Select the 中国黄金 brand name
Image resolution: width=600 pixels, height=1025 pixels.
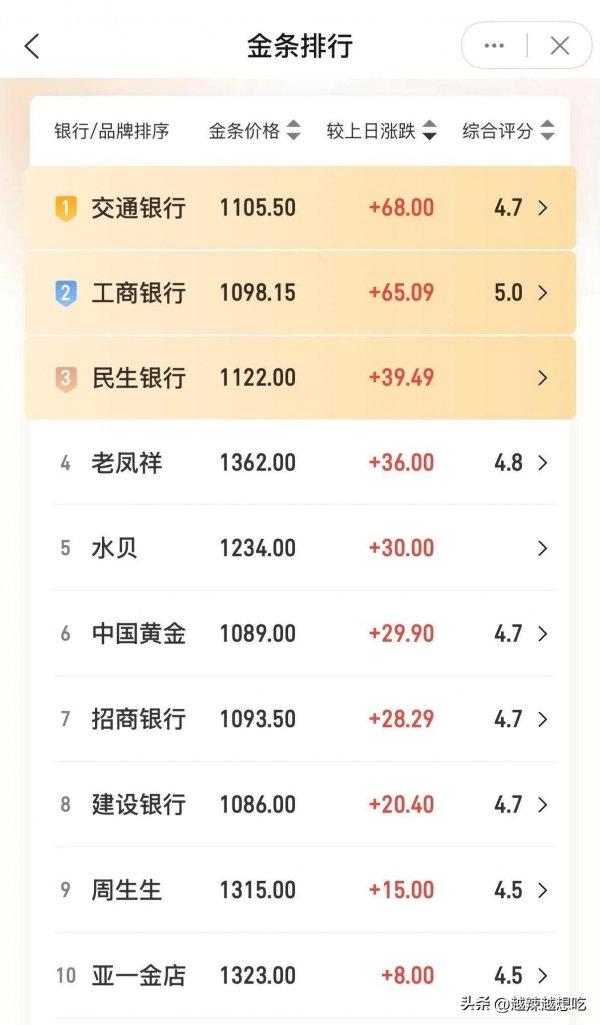coord(139,634)
